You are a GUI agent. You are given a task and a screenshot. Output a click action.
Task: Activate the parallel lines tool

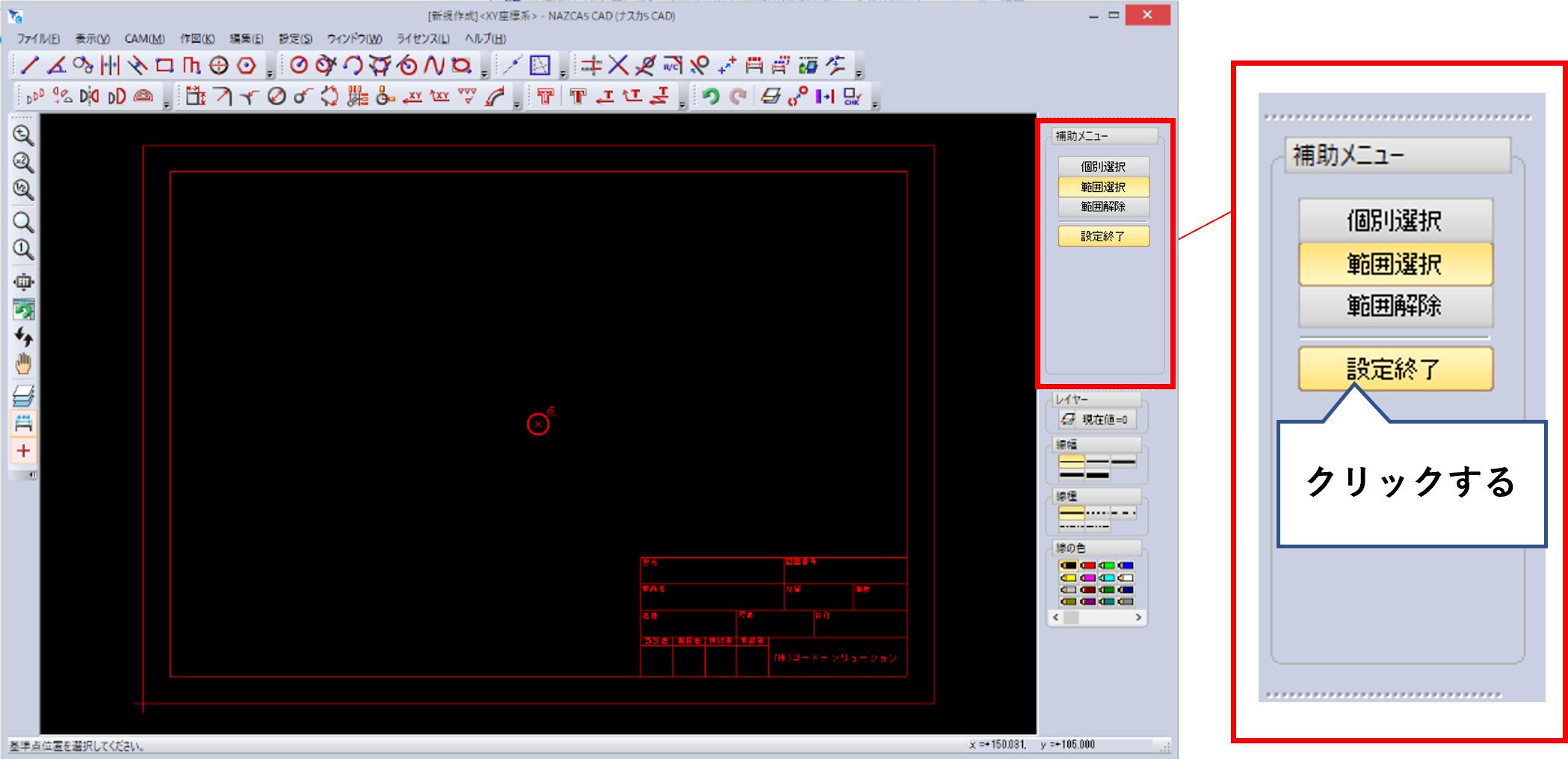coord(111,66)
